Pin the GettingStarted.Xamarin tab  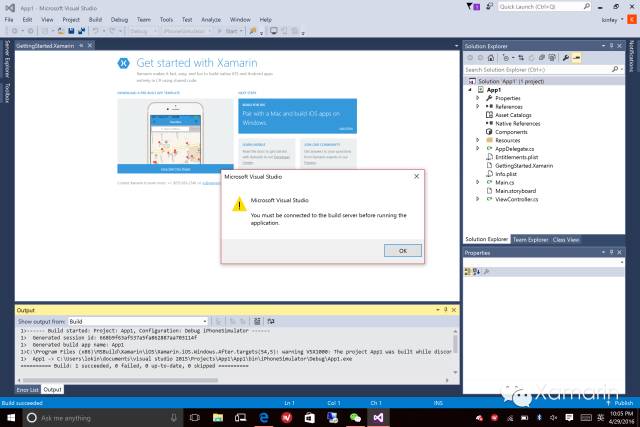pos(81,46)
